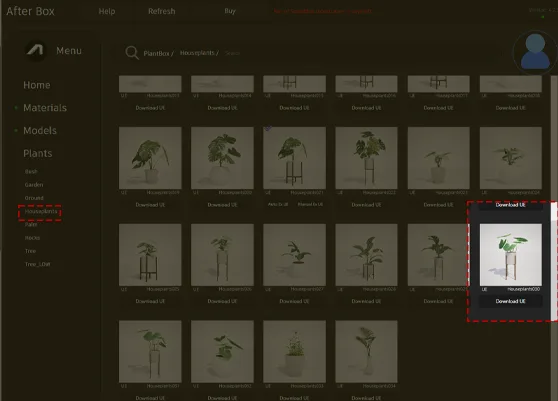Image resolution: width=558 pixels, height=401 pixels.
Task: Open the Plants section
Action: tap(38, 153)
